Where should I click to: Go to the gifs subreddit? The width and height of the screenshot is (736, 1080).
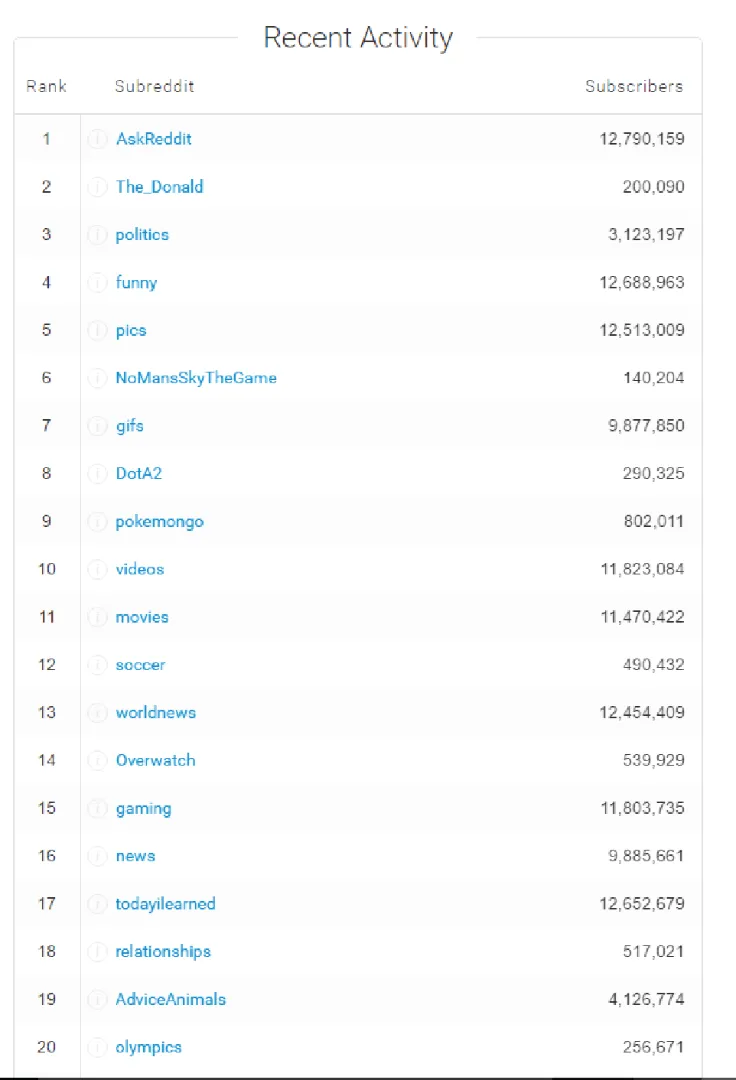[129, 426]
